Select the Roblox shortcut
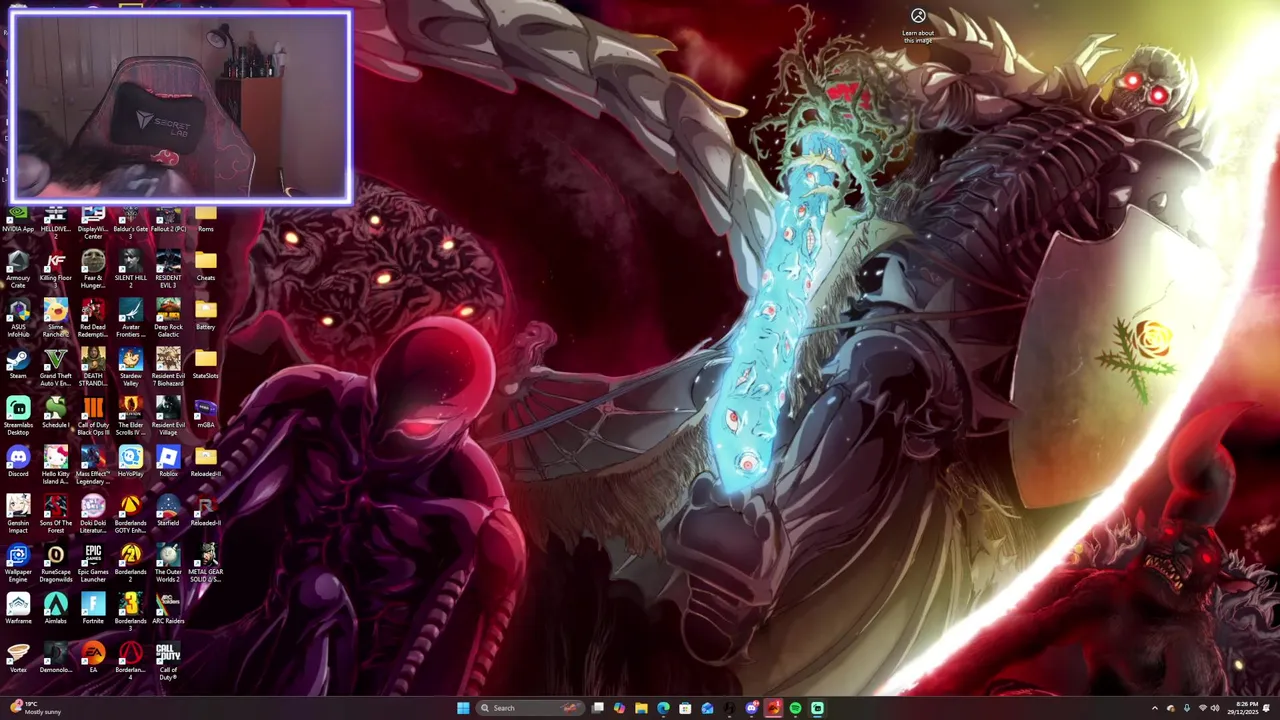1280x720 pixels. [x=168, y=463]
